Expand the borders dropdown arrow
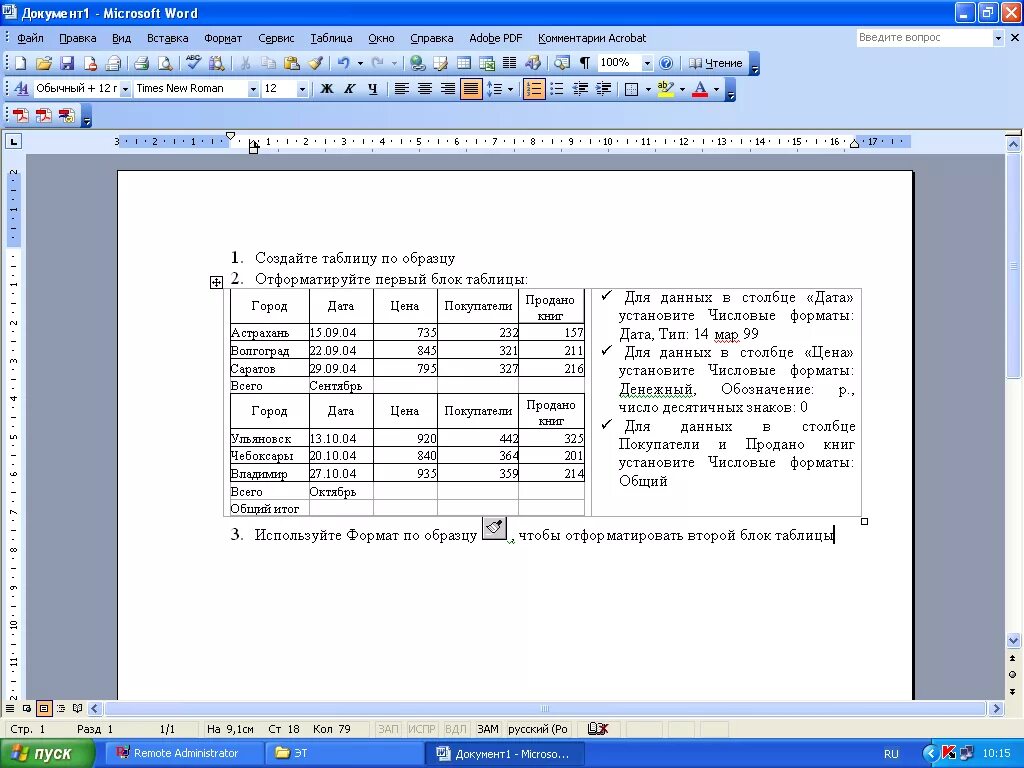Screen dimensions: 1024x768 click(x=648, y=89)
